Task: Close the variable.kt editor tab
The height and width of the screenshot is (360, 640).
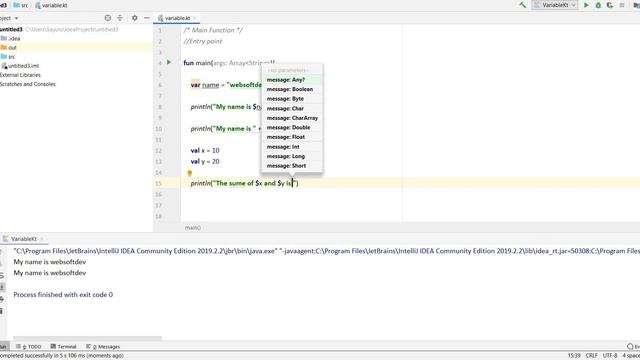Action: pyautogui.click(x=195, y=18)
